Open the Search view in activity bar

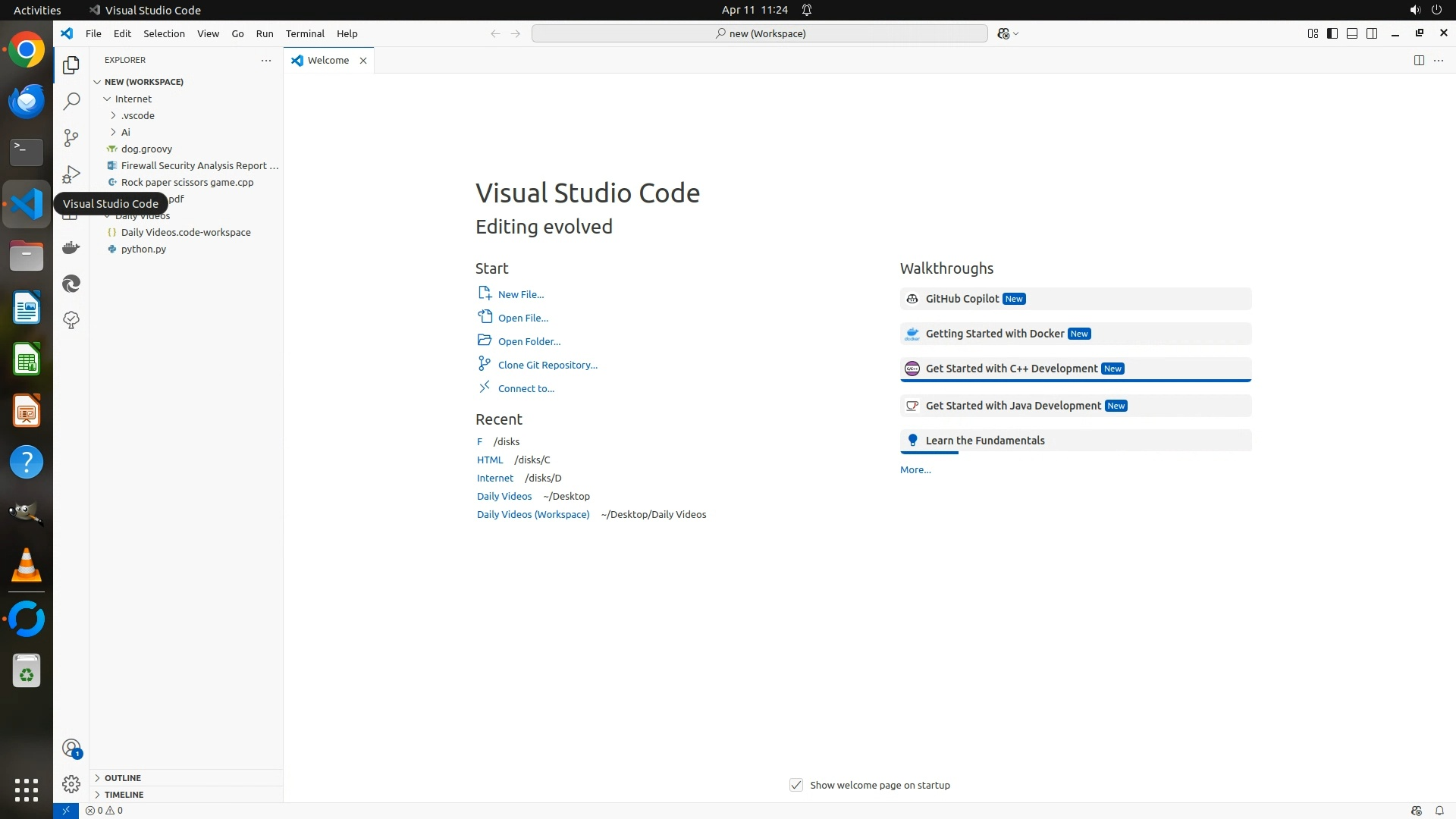pos(71,101)
